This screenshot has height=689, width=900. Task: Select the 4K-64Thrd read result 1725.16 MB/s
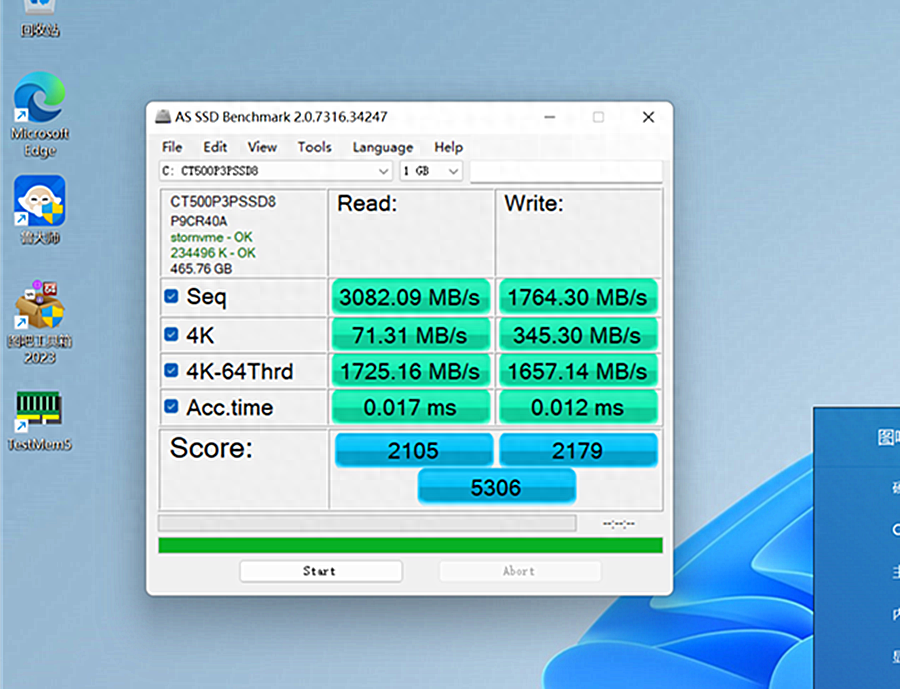410,371
